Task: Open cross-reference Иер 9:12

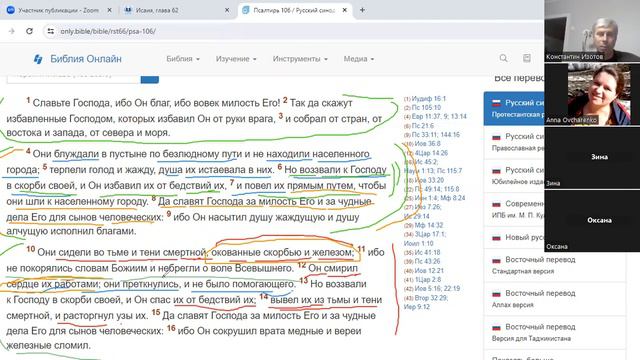Action: pyautogui.click(x=416, y=307)
